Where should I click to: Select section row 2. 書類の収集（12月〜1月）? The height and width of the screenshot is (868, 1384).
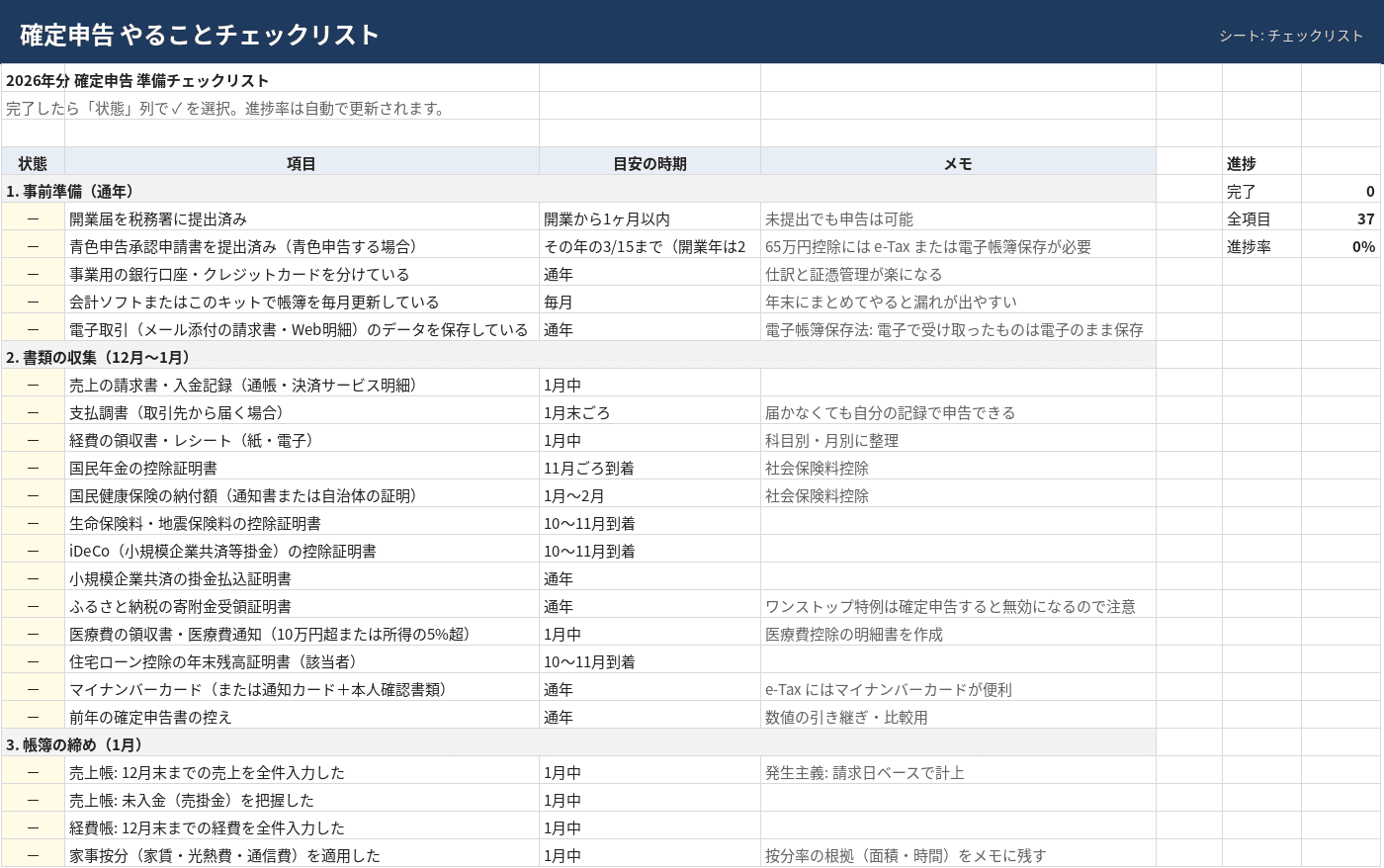click(x=578, y=357)
